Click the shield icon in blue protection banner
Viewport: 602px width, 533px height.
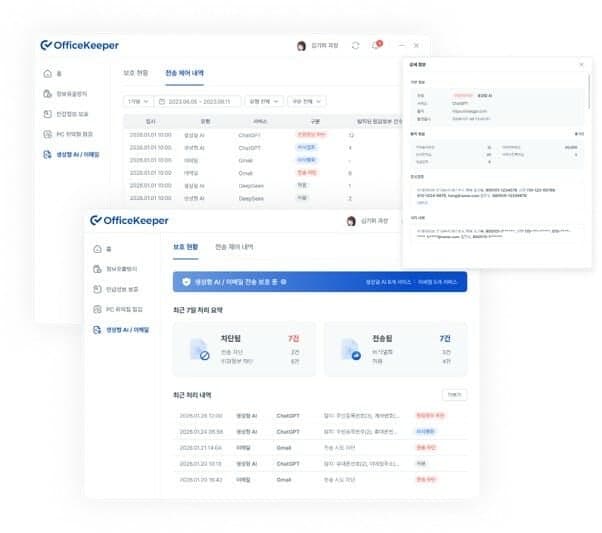coord(186,282)
